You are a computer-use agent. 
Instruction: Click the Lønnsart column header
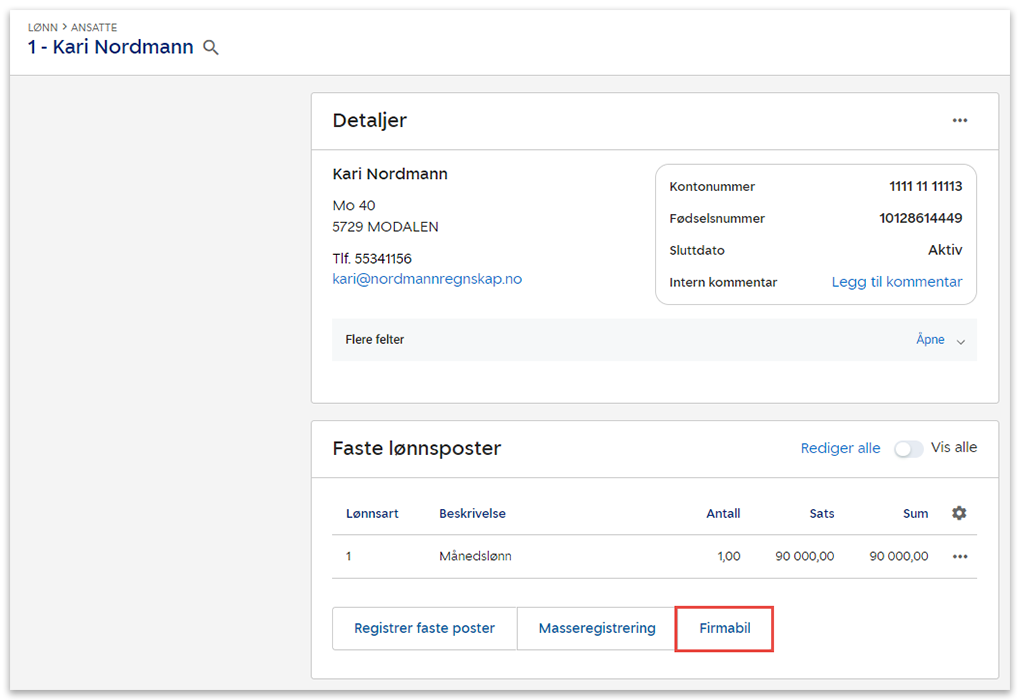tap(372, 514)
